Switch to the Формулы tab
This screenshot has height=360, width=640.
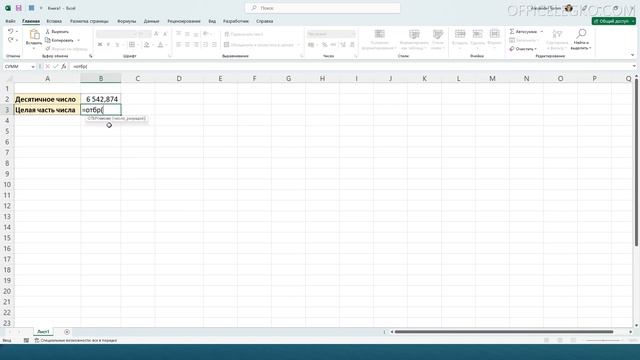click(127, 21)
